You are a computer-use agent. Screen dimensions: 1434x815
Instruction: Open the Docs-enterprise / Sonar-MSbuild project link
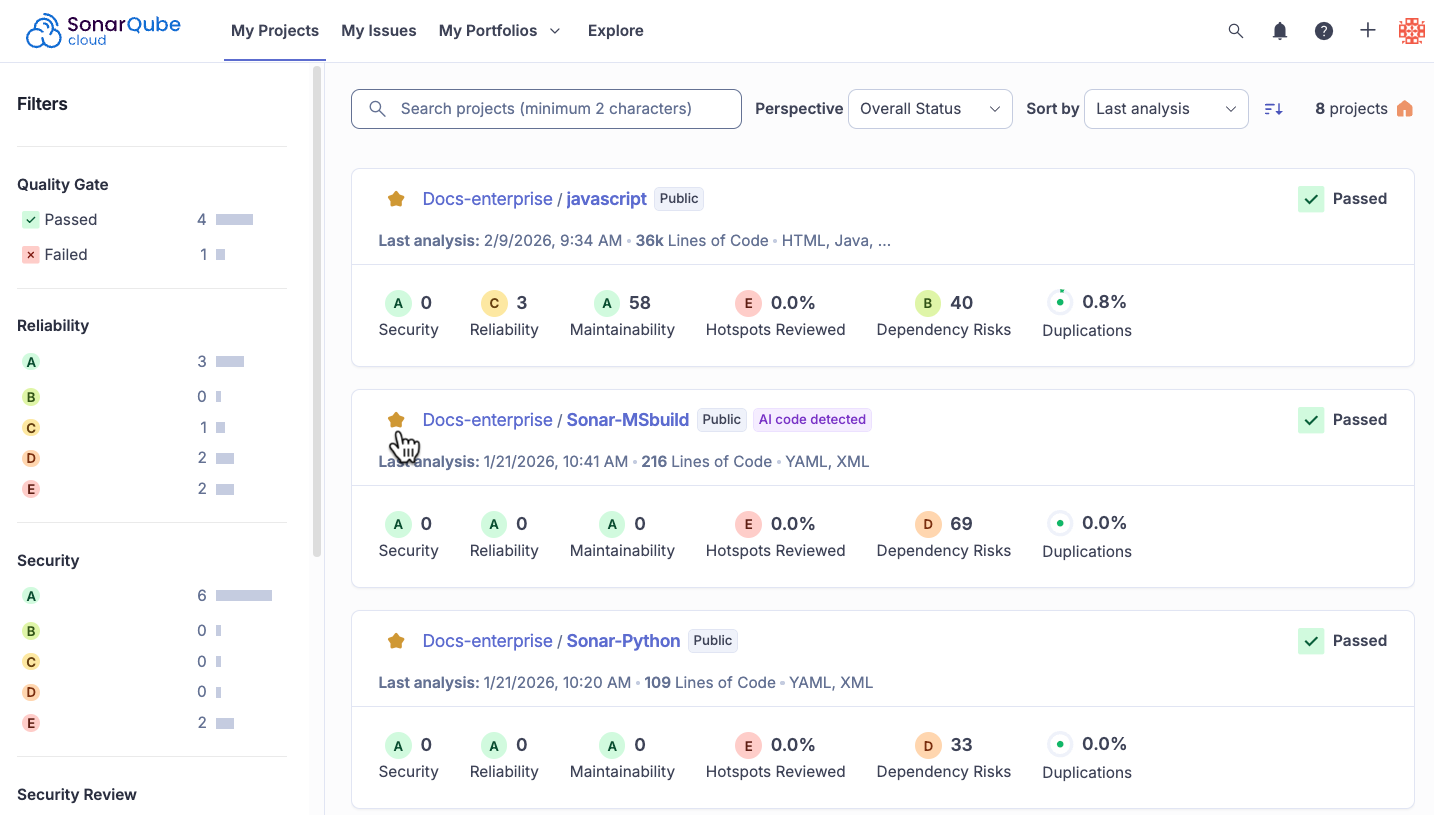(x=556, y=420)
